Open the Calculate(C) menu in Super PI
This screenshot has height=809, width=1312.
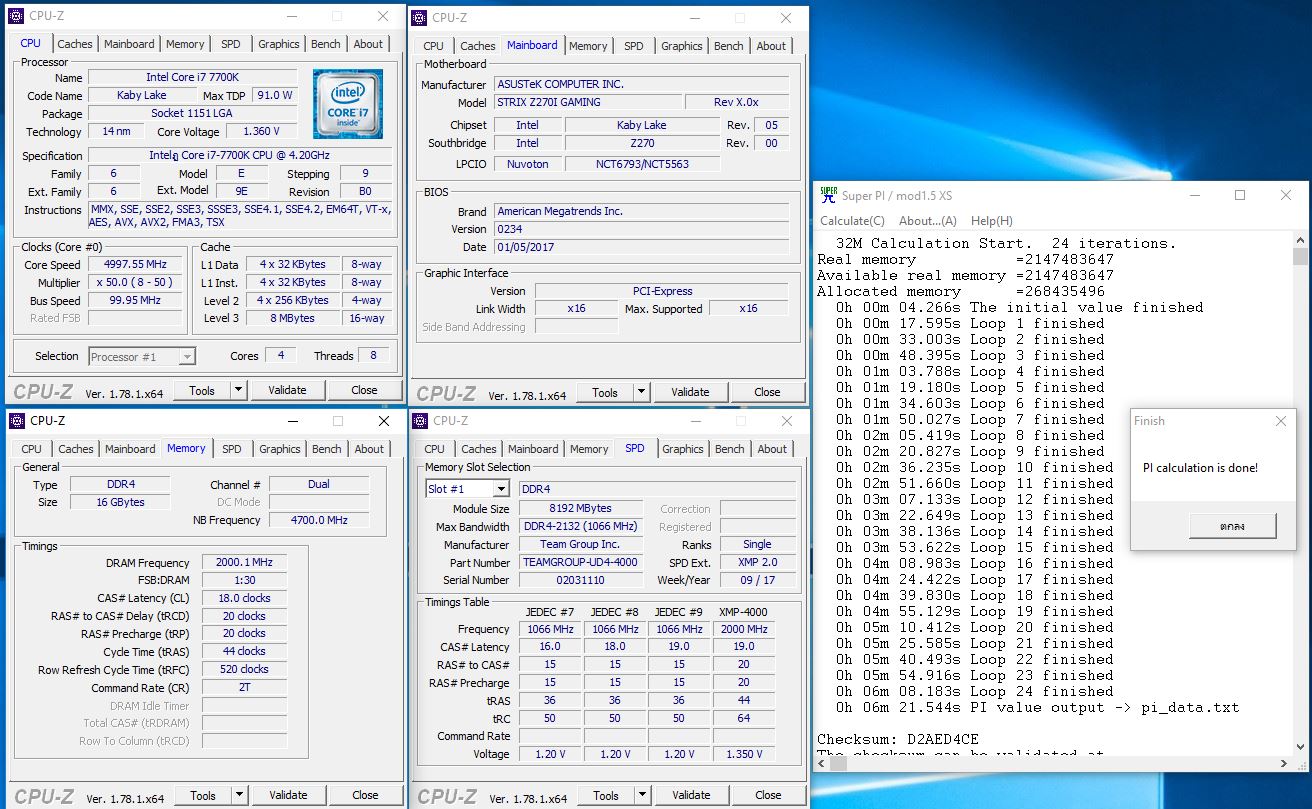tap(852, 221)
